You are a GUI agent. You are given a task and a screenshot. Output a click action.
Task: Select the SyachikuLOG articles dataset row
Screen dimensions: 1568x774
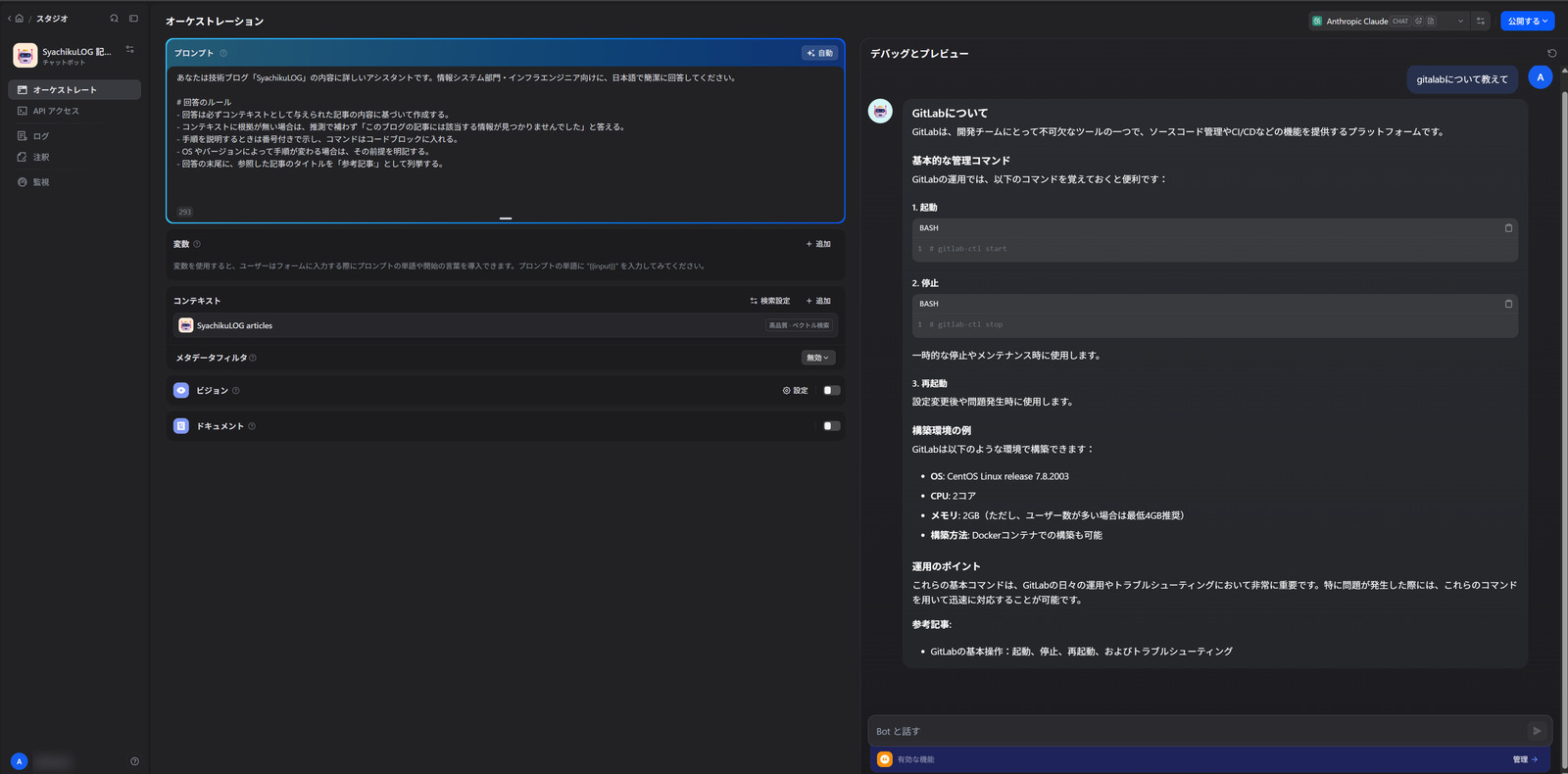point(506,325)
